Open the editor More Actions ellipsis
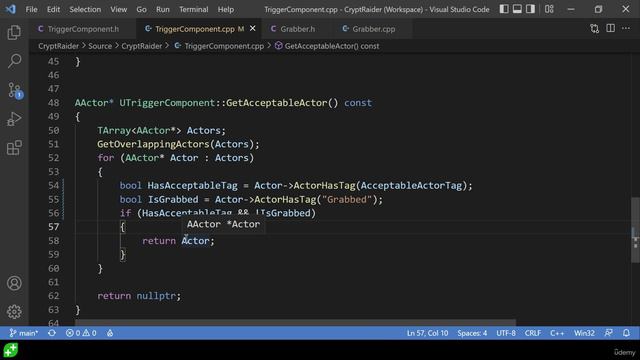640x360 pixels. click(626, 29)
